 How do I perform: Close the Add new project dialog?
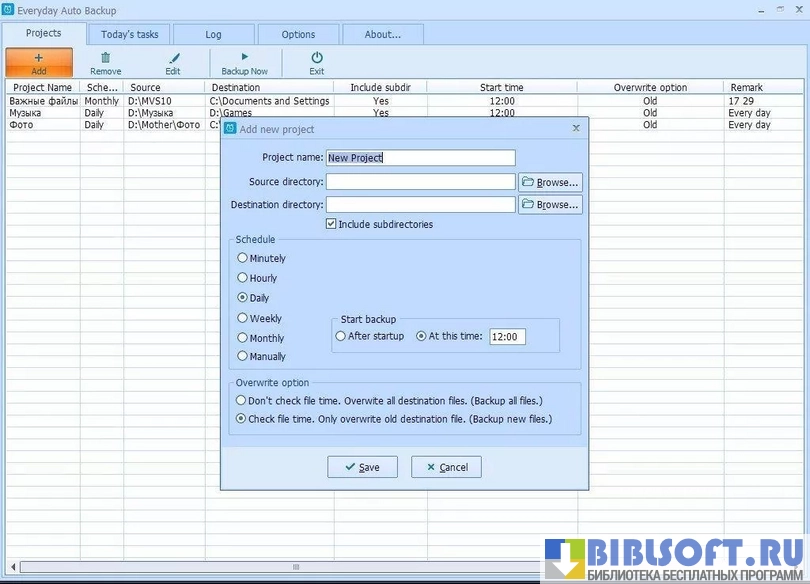point(575,129)
